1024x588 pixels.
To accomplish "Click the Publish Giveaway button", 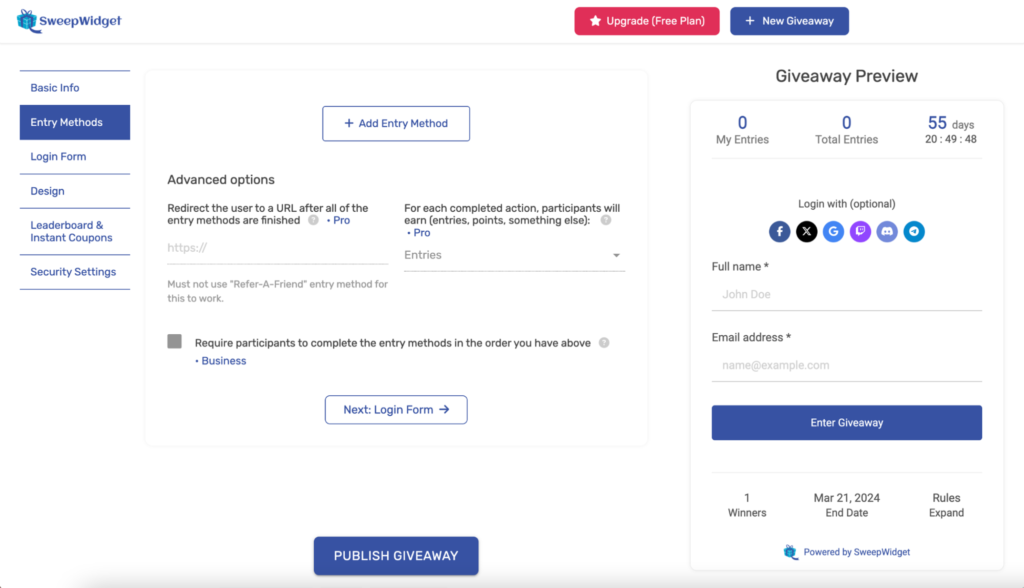I will (x=396, y=556).
